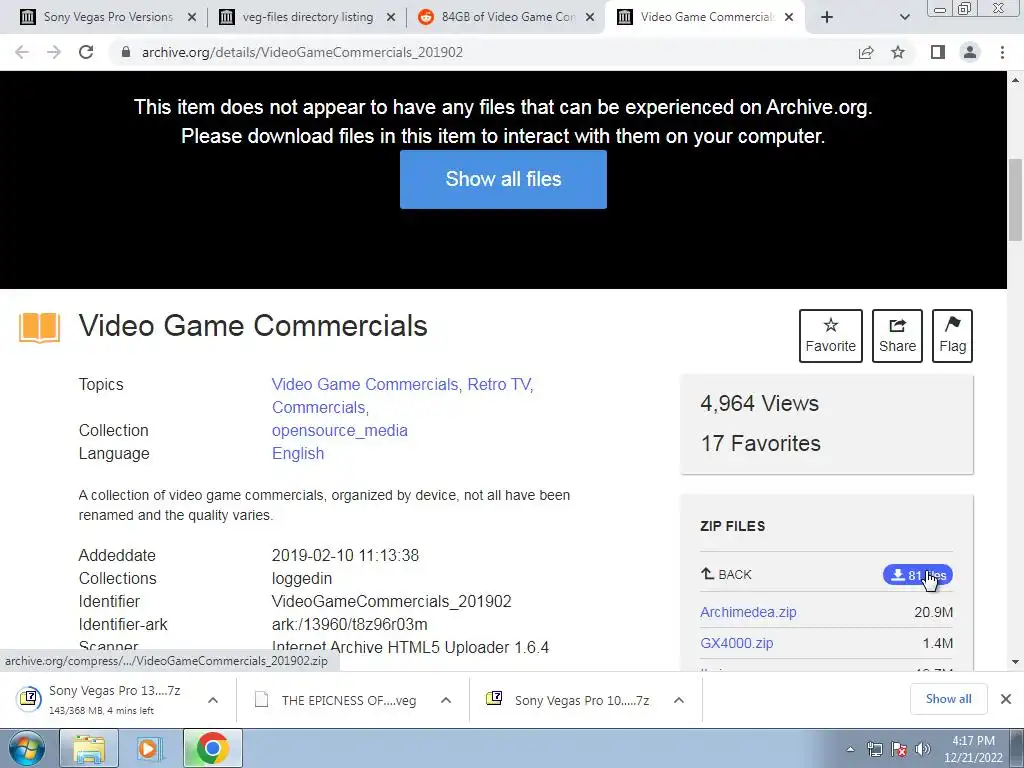Click the share page icon in address bar

tap(866, 52)
